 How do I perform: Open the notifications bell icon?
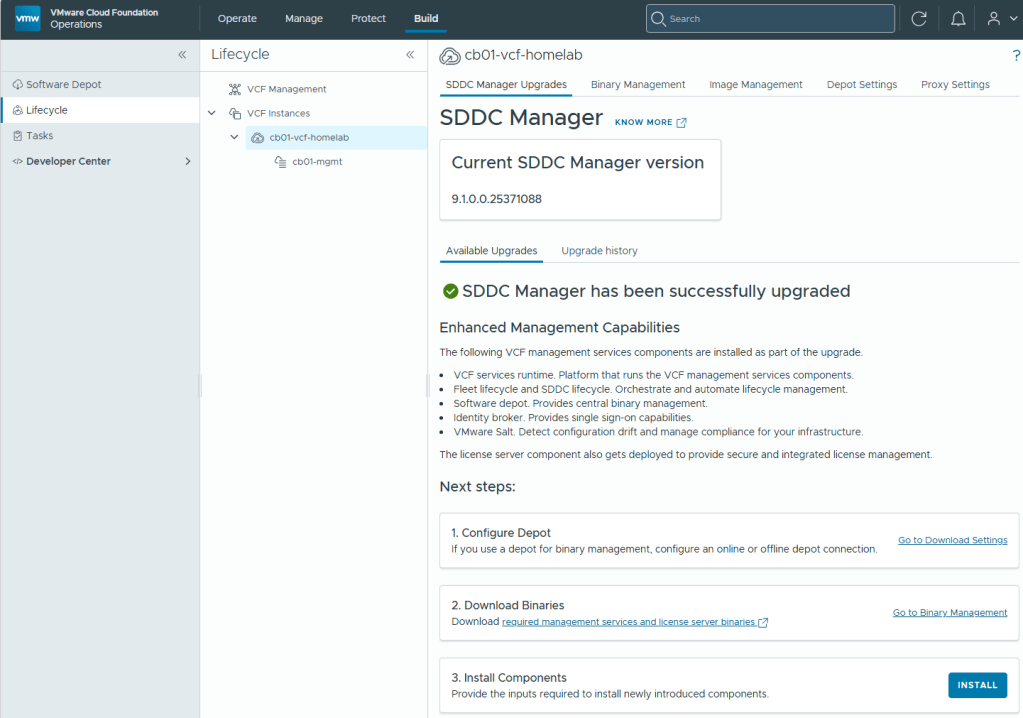point(958,19)
